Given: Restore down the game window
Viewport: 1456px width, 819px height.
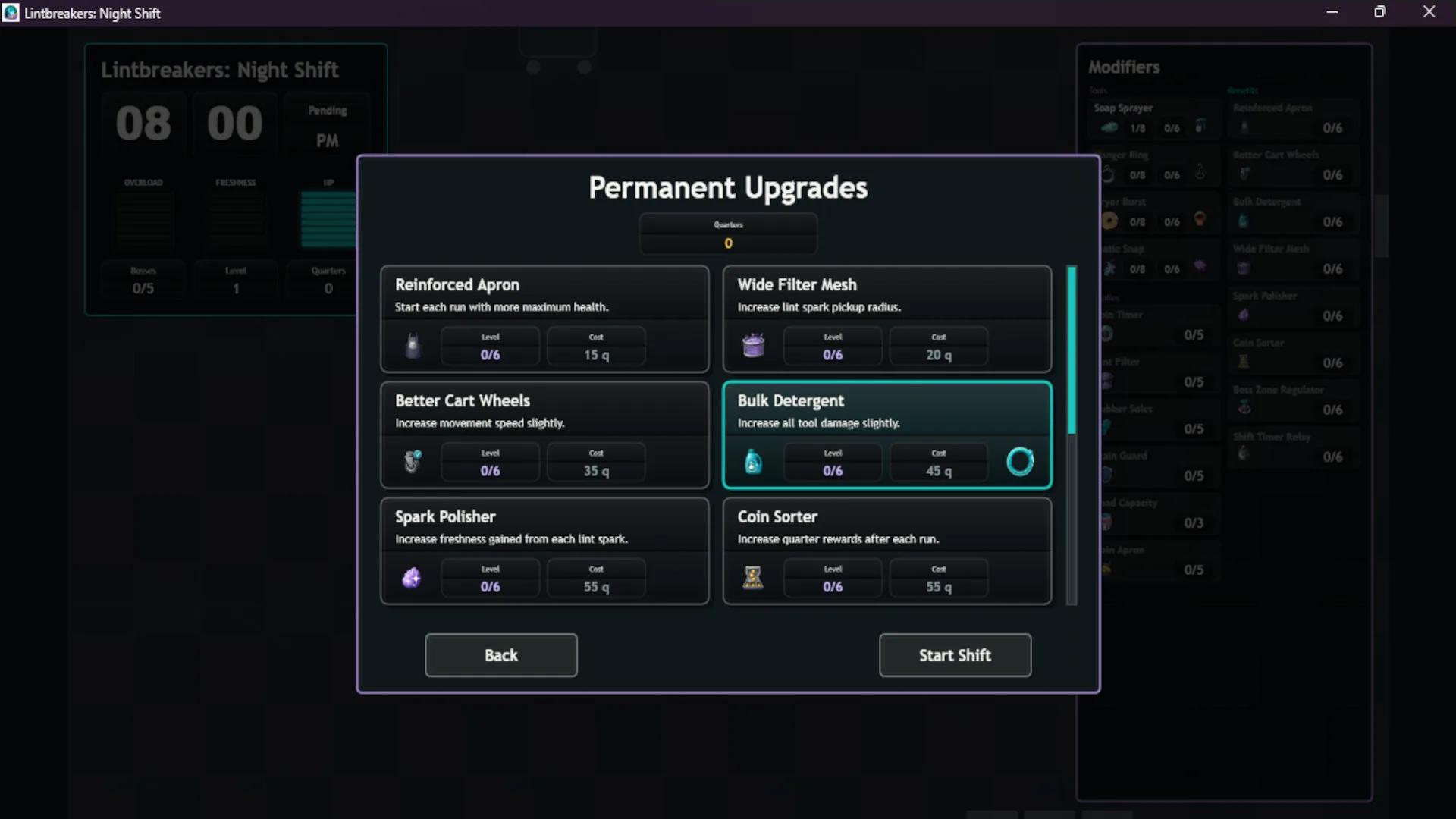Looking at the screenshot, I should (1380, 12).
